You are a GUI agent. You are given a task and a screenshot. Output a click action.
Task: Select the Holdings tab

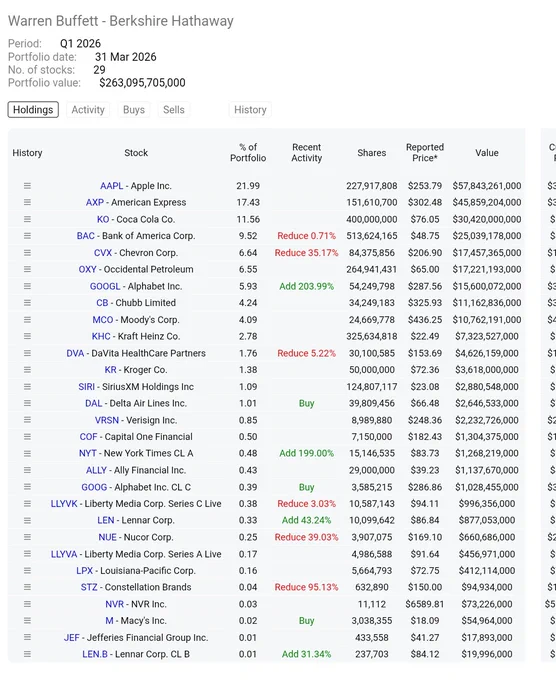point(33,110)
